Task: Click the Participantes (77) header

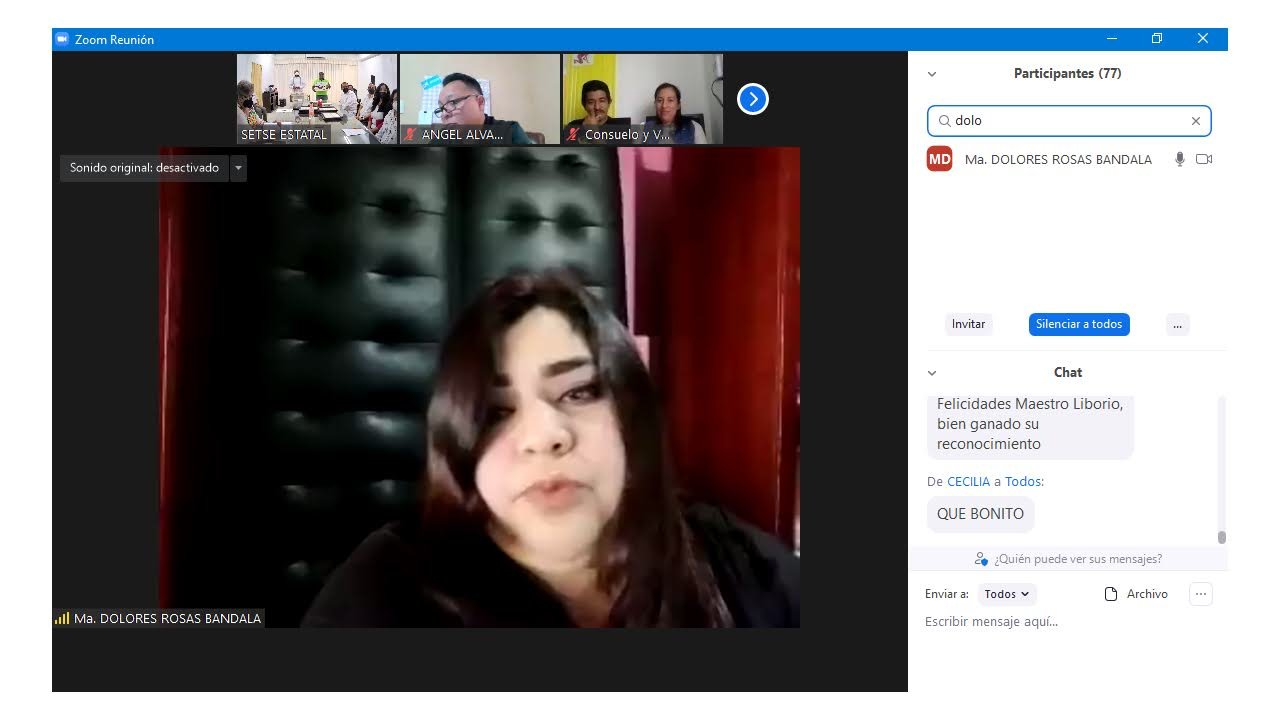Action: (x=1067, y=74)
